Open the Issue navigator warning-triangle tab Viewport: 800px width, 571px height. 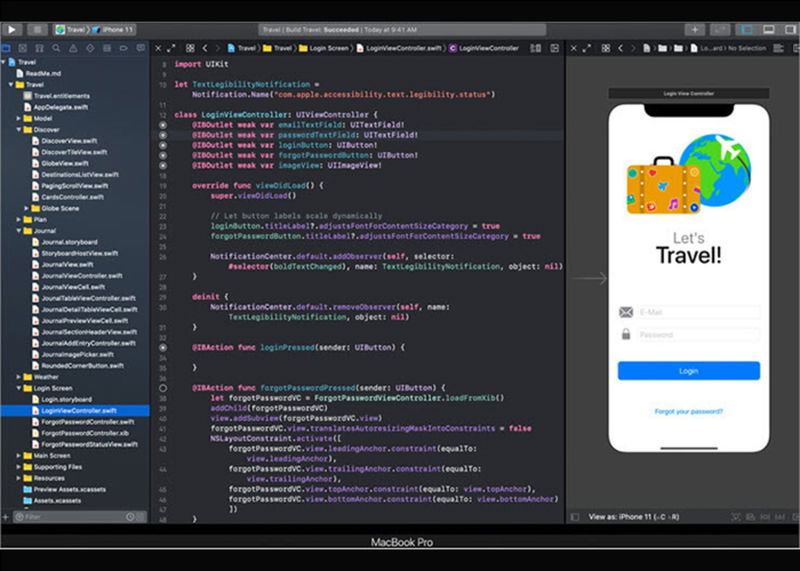(x=73, y=48)
